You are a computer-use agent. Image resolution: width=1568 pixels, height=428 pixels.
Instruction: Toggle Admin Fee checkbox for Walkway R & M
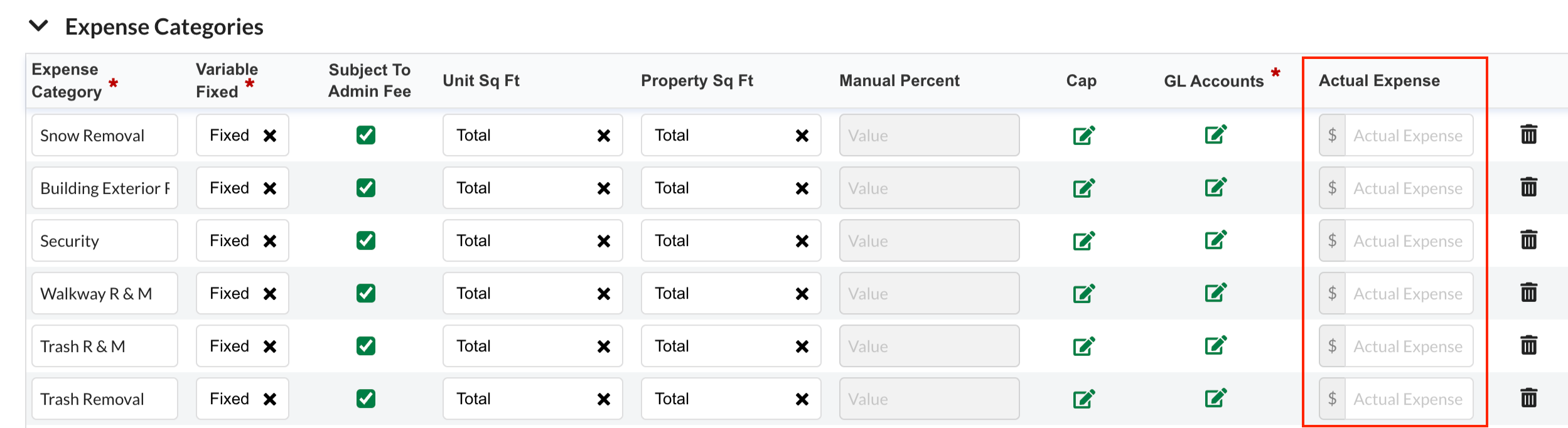[x=366, y=293]
